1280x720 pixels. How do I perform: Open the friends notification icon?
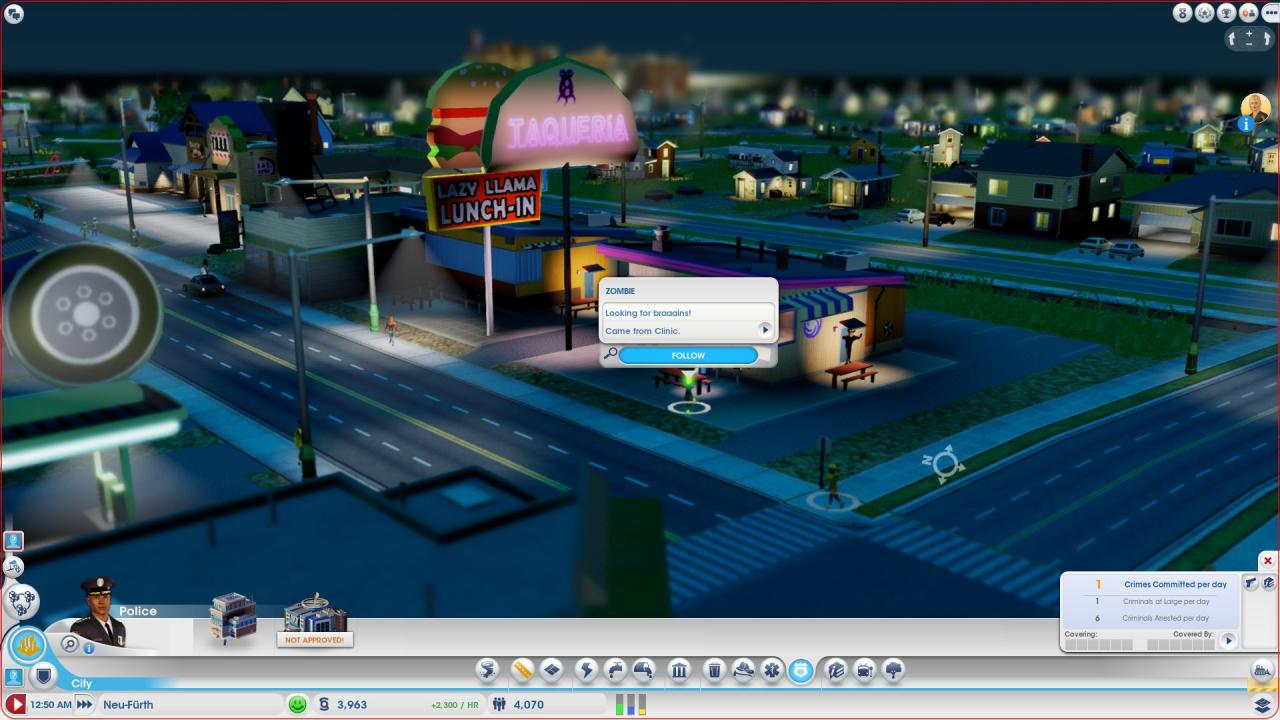coord(1248,13)
